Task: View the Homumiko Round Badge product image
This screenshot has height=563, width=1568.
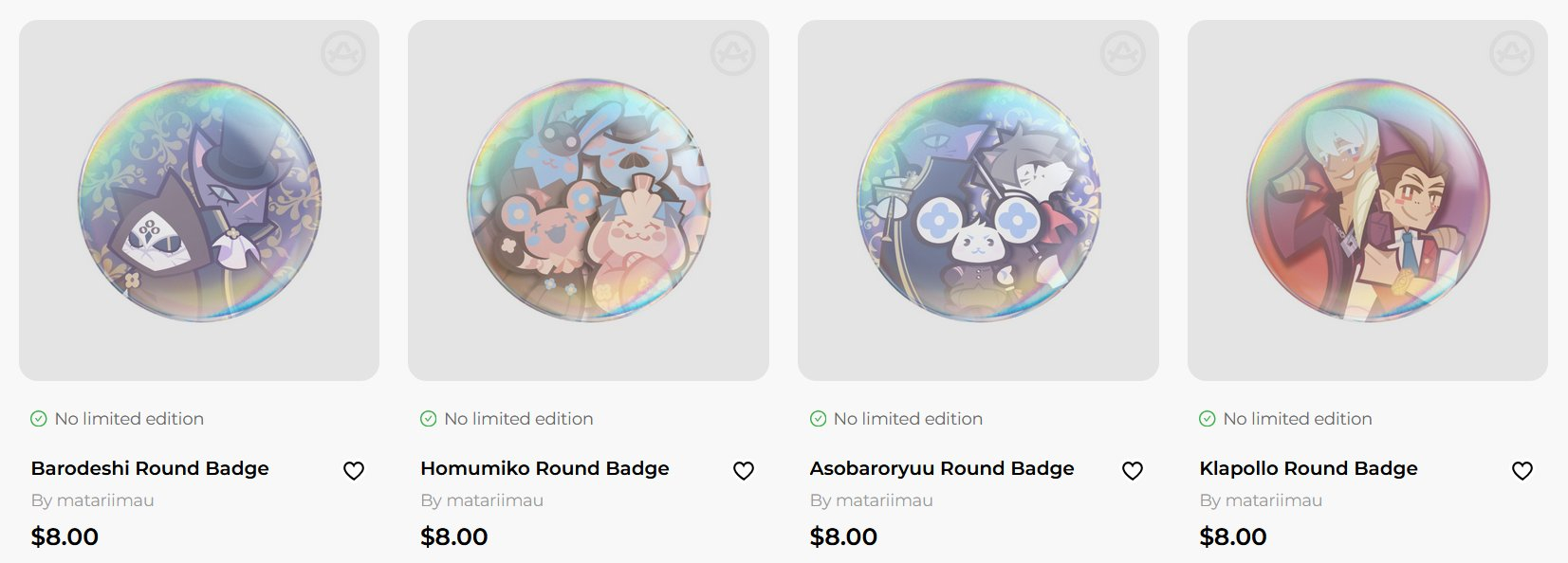Action: click(x=588, y=201)
